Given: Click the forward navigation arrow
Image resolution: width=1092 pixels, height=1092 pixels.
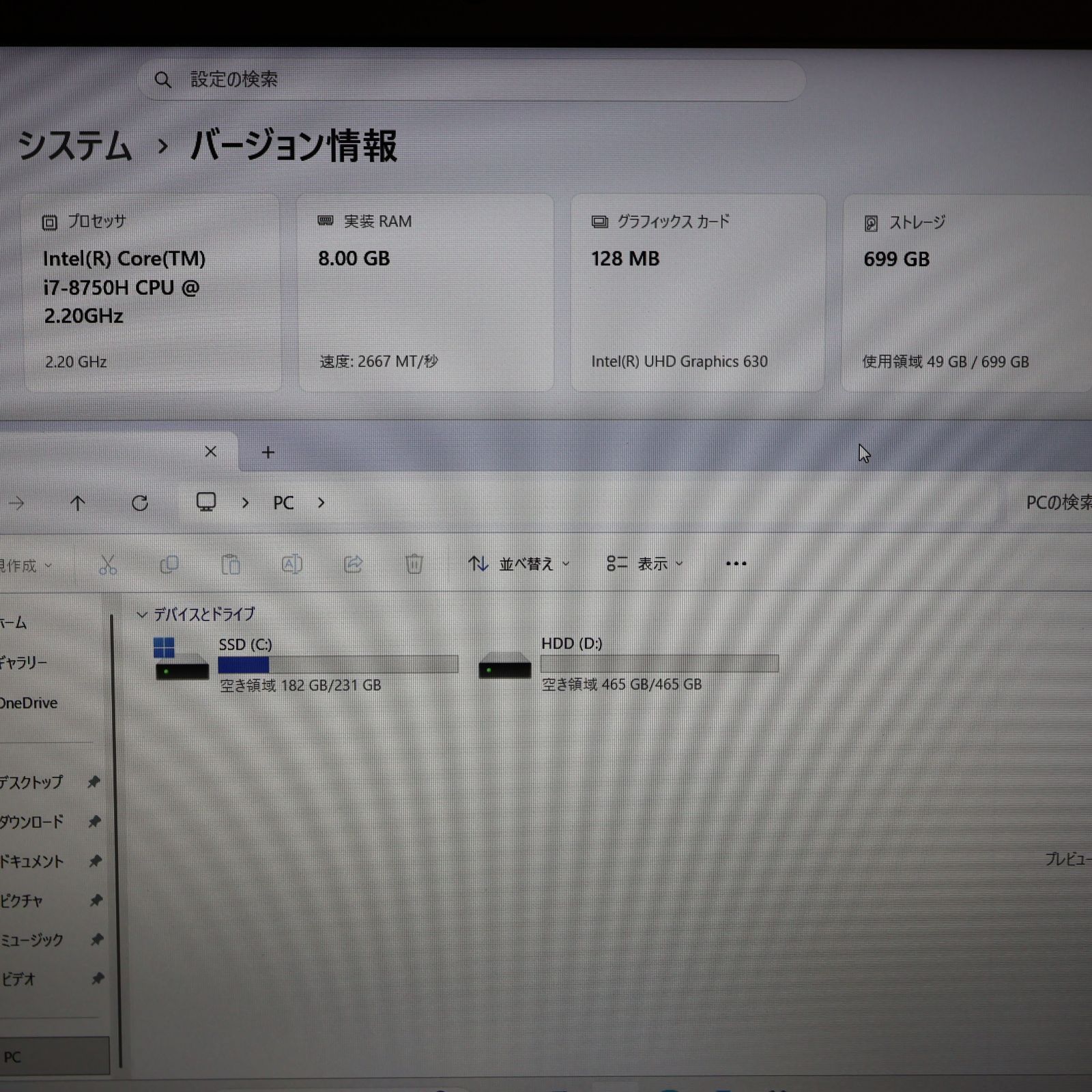Looking at the screenshot, I should pyautogui.click(x=16, y=504).
